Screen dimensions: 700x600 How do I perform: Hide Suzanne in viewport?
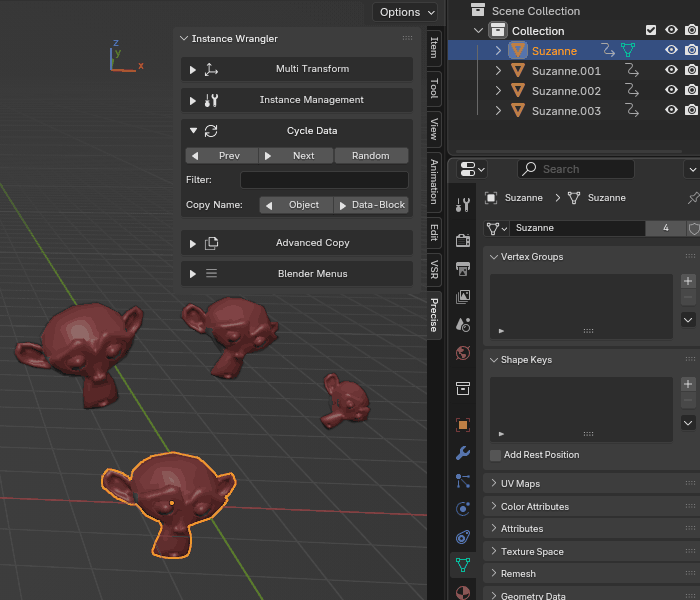pyautogui.click(x=671, y=50)
